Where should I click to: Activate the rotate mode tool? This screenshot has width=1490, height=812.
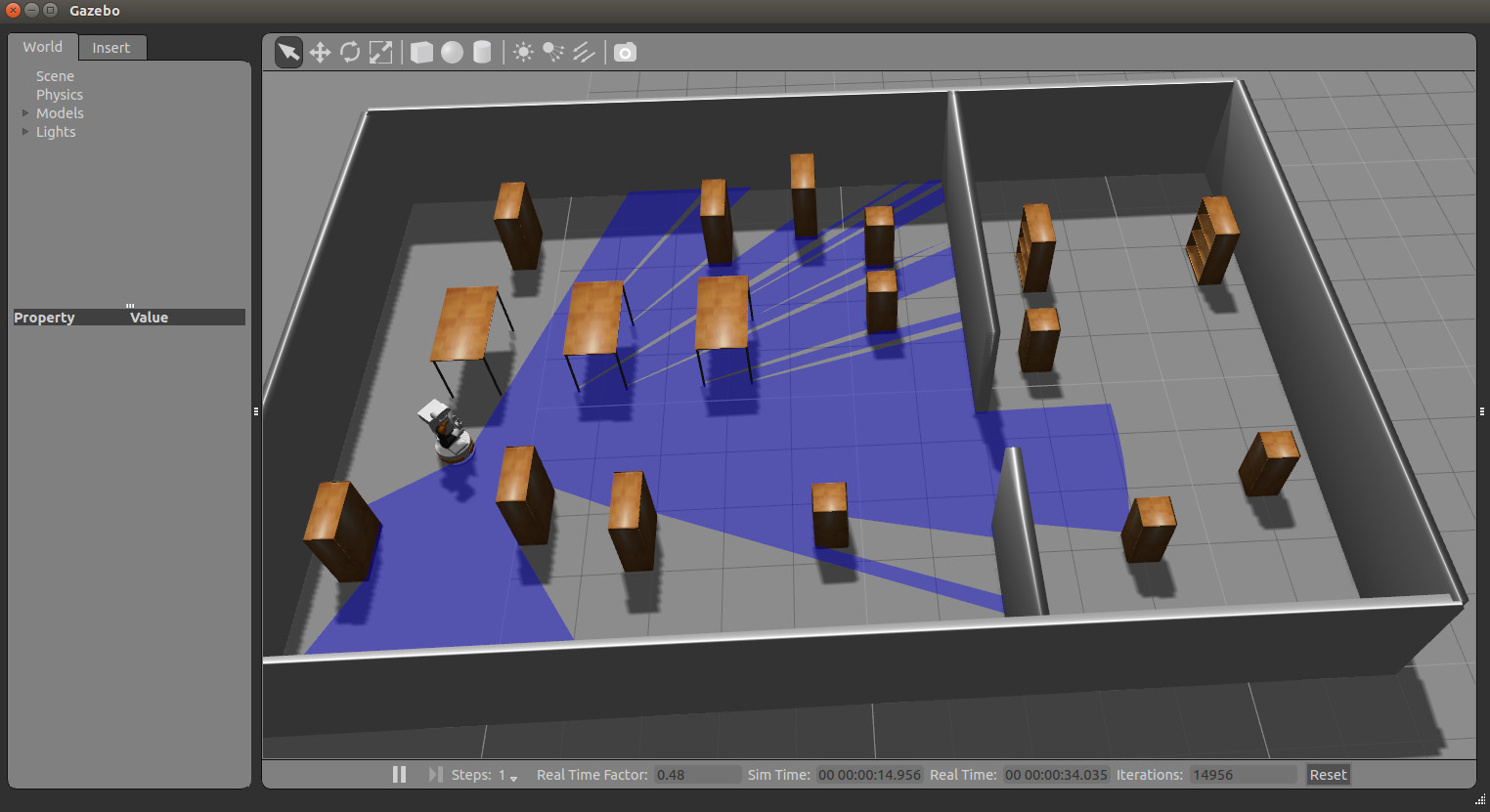(350, 52)
